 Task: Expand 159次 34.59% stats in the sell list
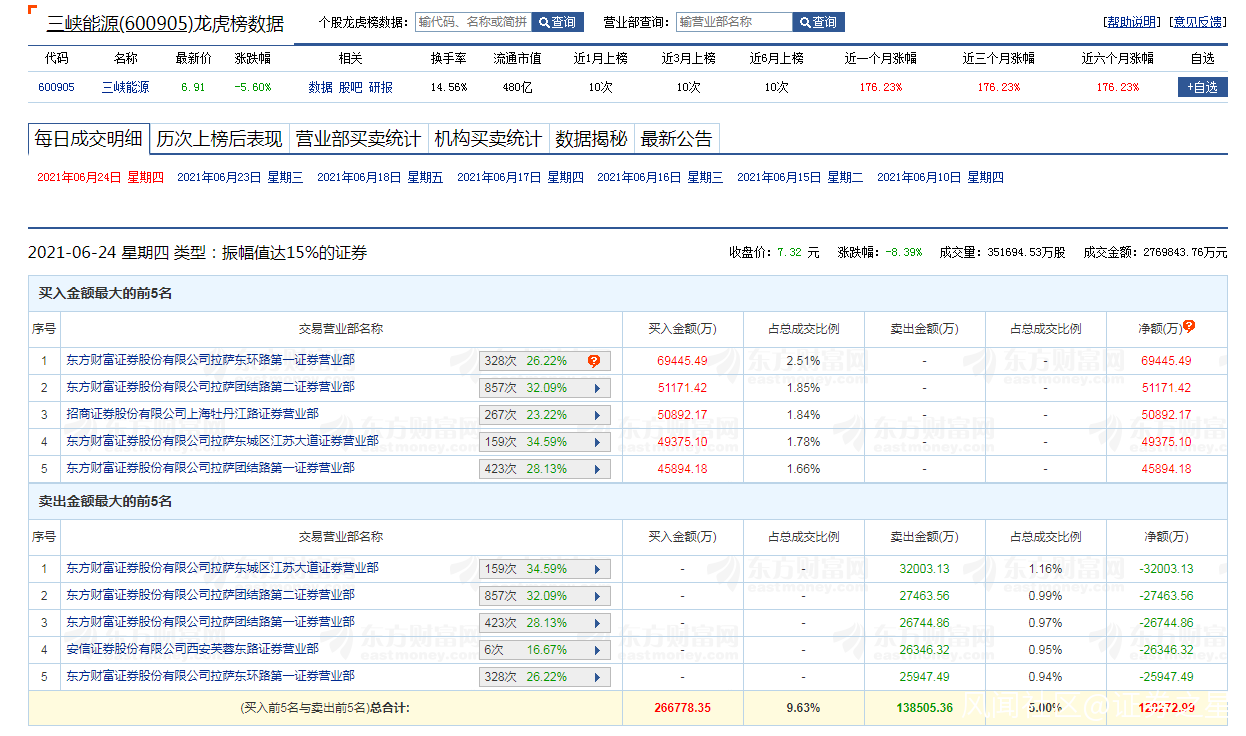tap(598, 569)
